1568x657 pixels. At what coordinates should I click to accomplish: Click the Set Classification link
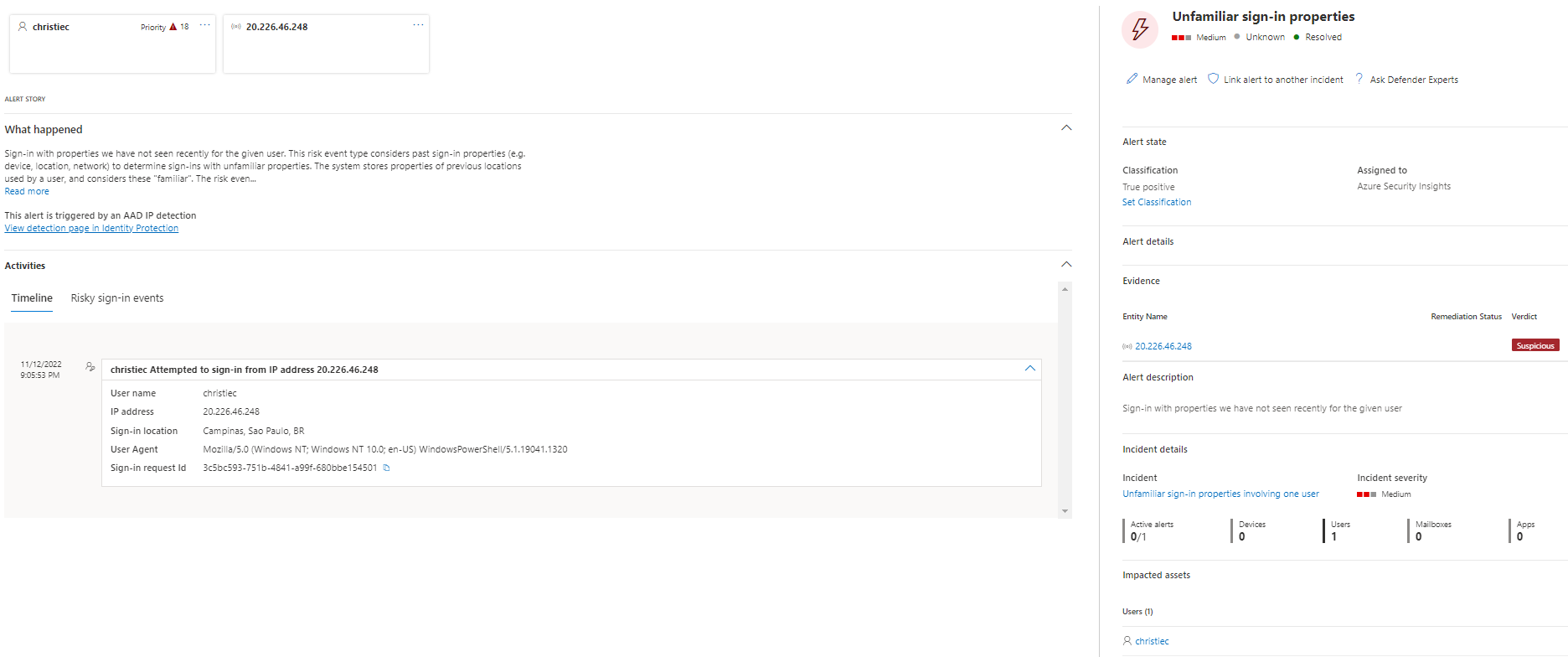point(1156,202)
